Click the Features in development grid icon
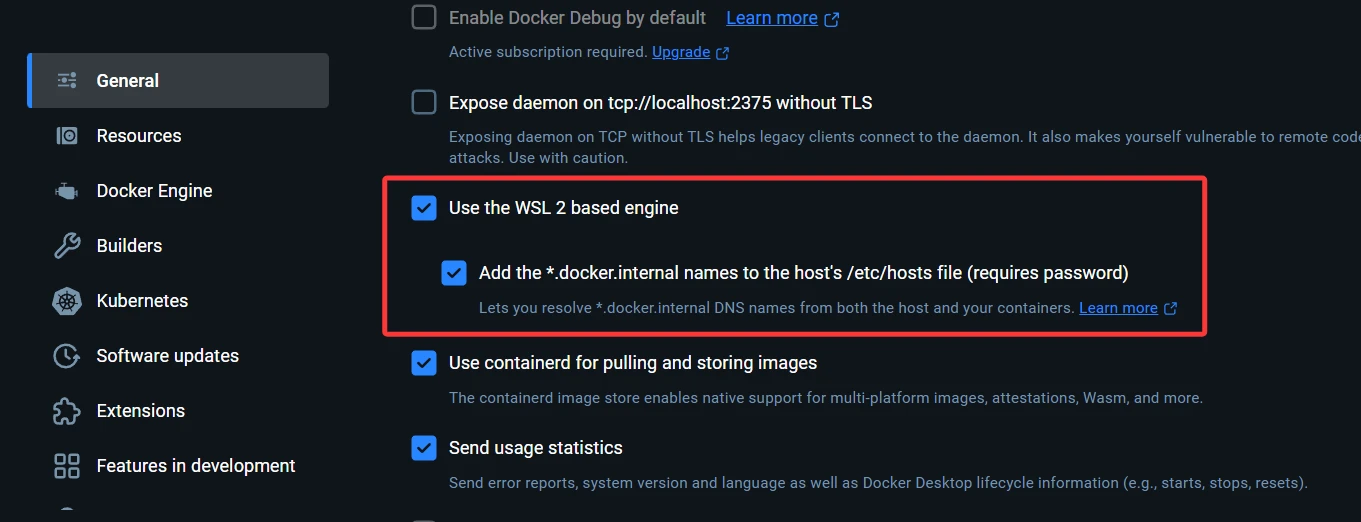Viewport: 1361px width, 522px height. pos(67,466)
